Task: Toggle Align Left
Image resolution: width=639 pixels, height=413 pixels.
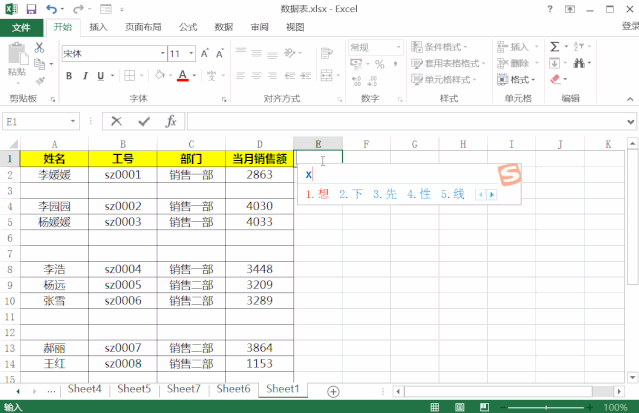Action: 241,75
